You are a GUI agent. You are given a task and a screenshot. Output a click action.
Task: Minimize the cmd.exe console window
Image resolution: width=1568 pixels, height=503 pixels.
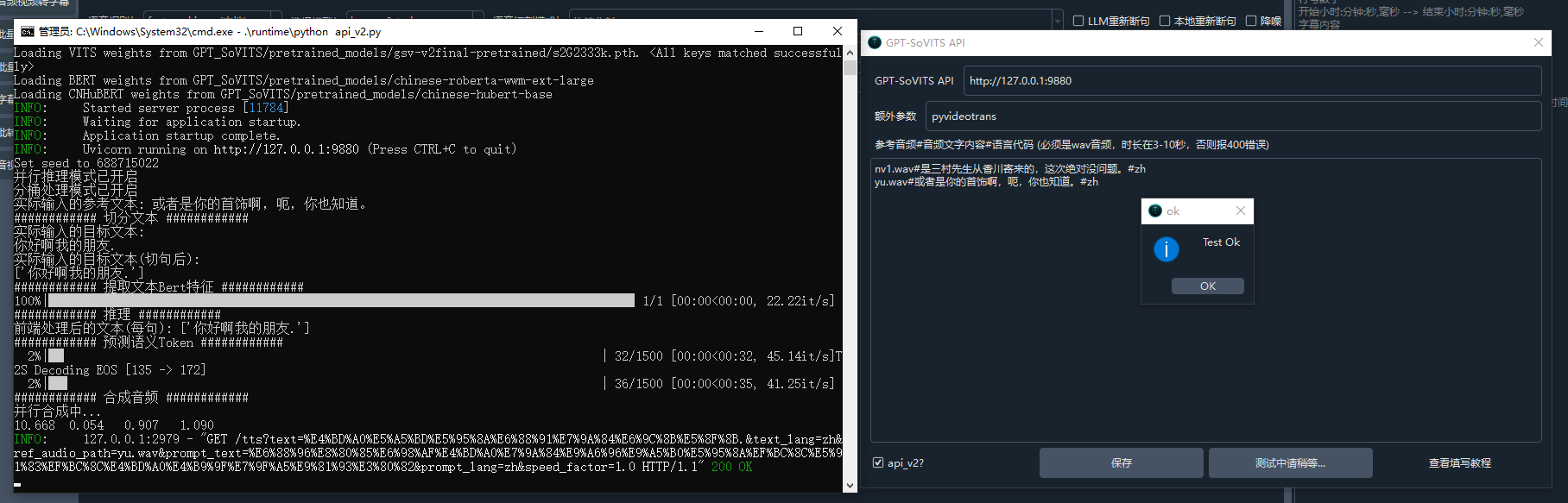[759, 31]
